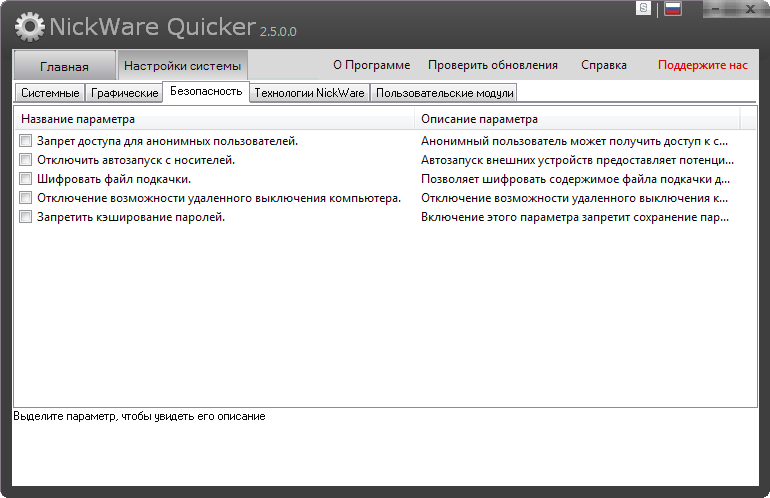Switch to Пользовательские модули sub-tab
The width and height of the screenshot is (770, 498).
pyautogui.click(x=444, y=93)
